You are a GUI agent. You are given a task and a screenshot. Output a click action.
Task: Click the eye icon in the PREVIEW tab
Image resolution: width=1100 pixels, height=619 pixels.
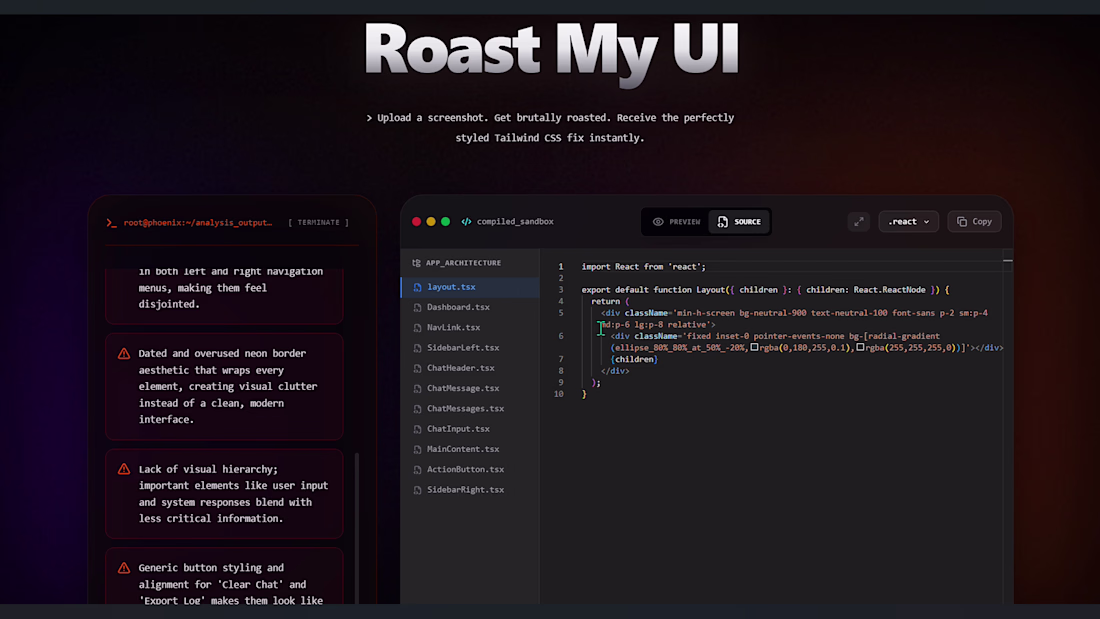[x=658, y=222]
